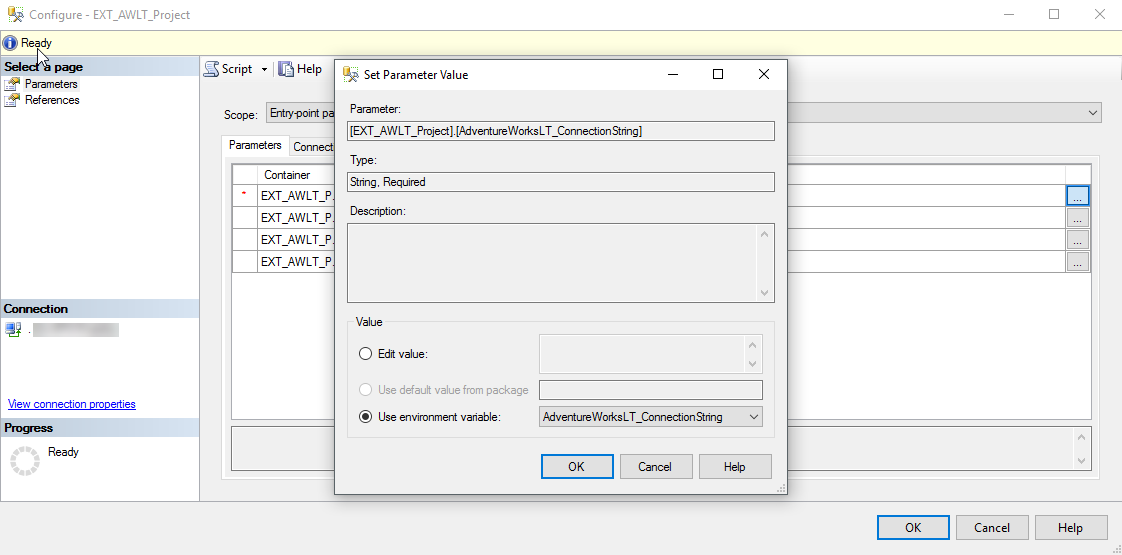
Task: Select the Use environment variable radio button
Action: tap(366, 416)
